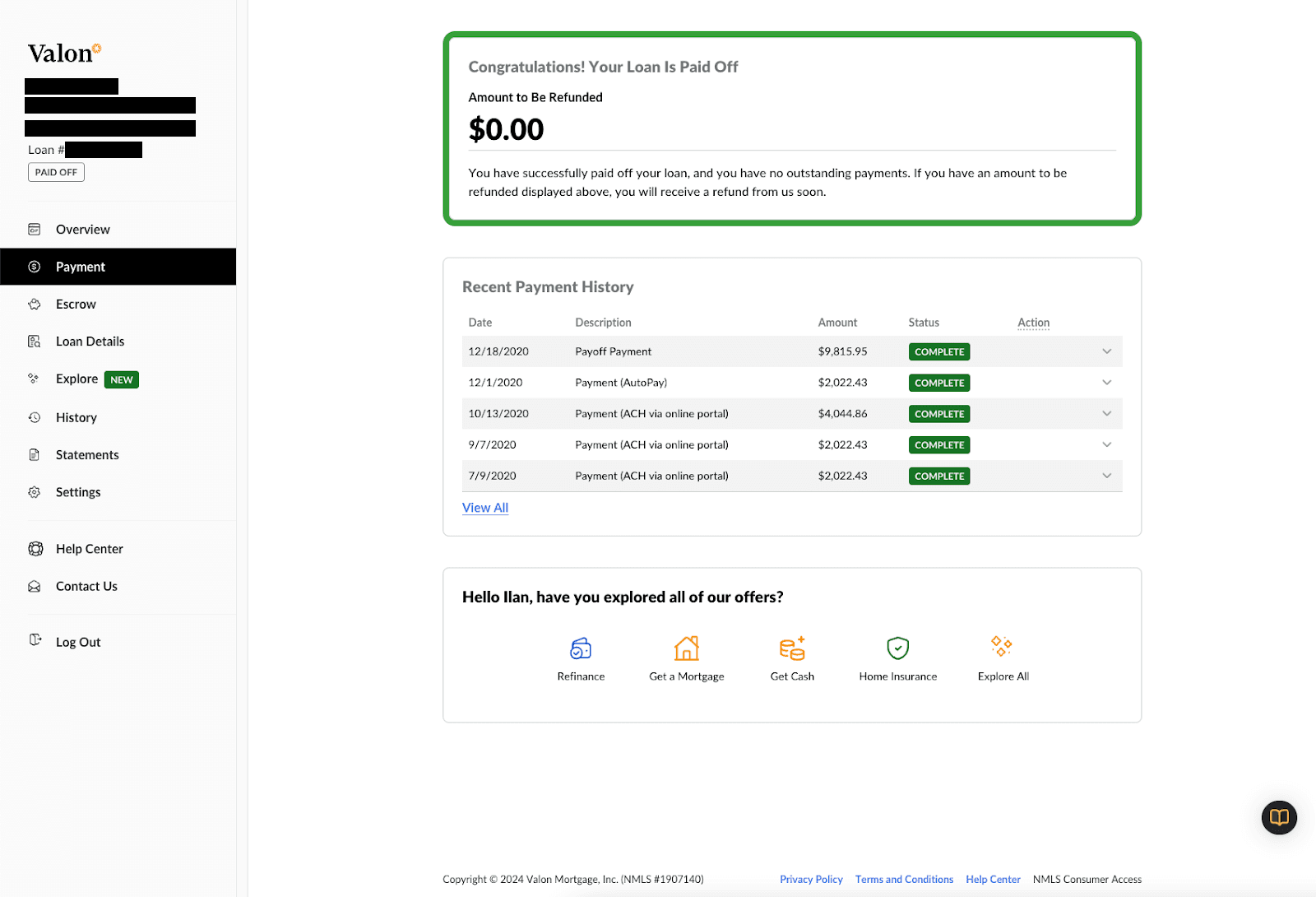Expand the 12/1/2020 AutoPay payment row
This screenshot has height=897, width=1316.
point(1106,383)
